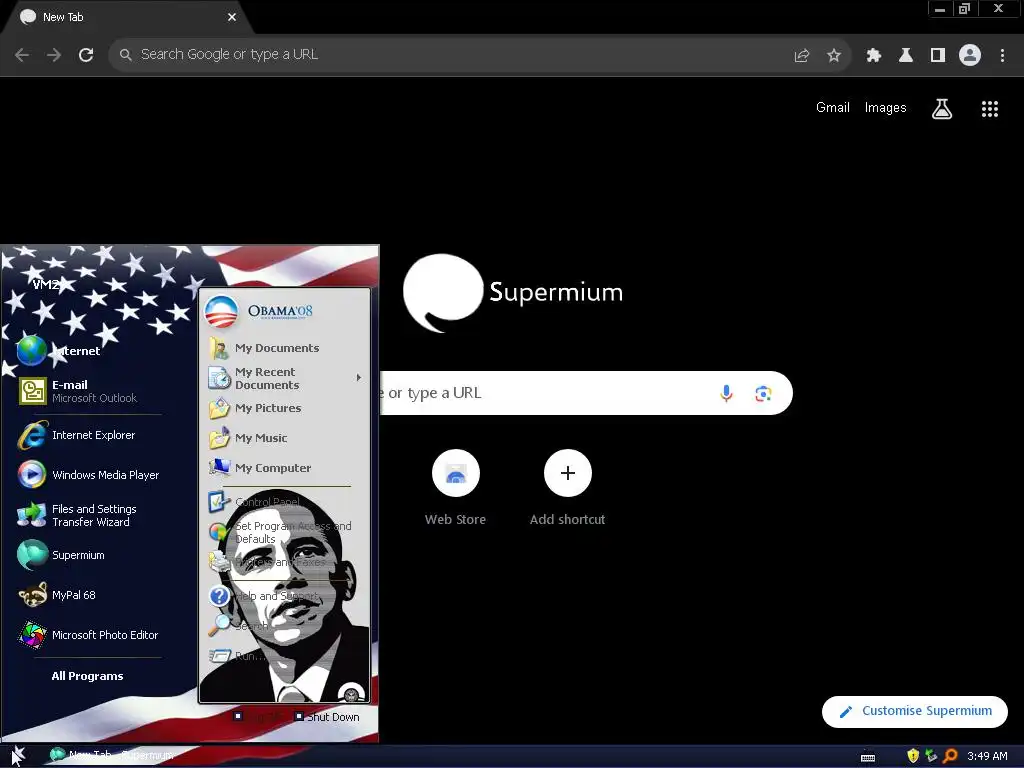
Task: Open the Web Store shortcut
Action: (455, 488)
